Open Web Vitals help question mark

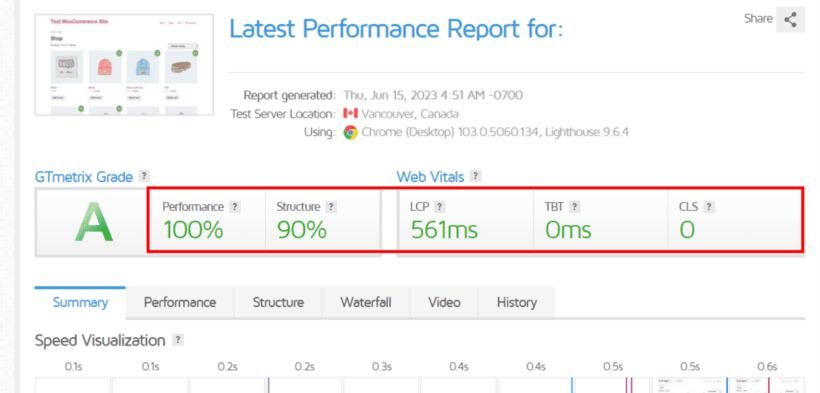pyautogui.click(x=475, y=176)
